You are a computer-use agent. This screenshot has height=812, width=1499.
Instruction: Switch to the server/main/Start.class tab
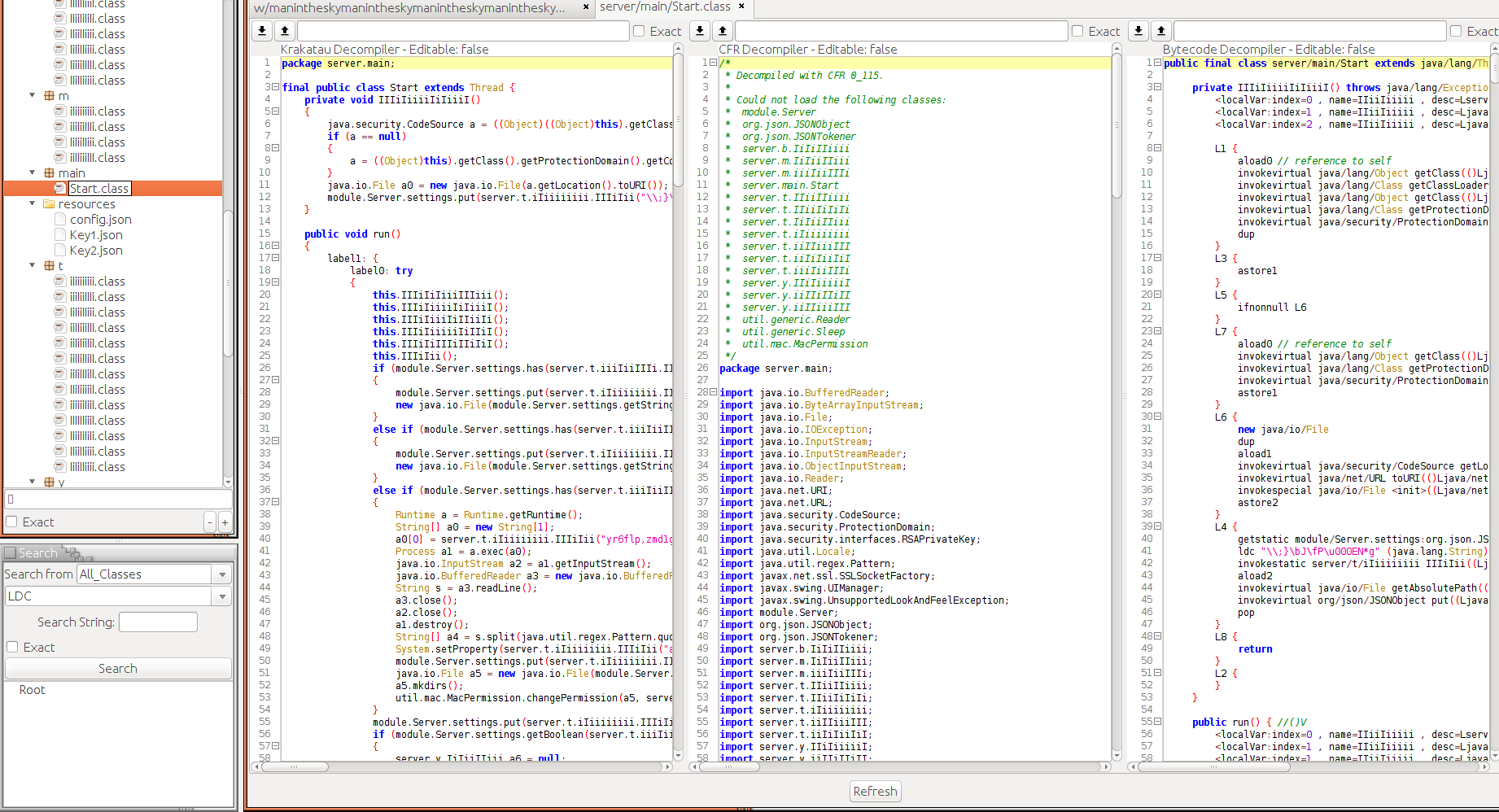665,7
